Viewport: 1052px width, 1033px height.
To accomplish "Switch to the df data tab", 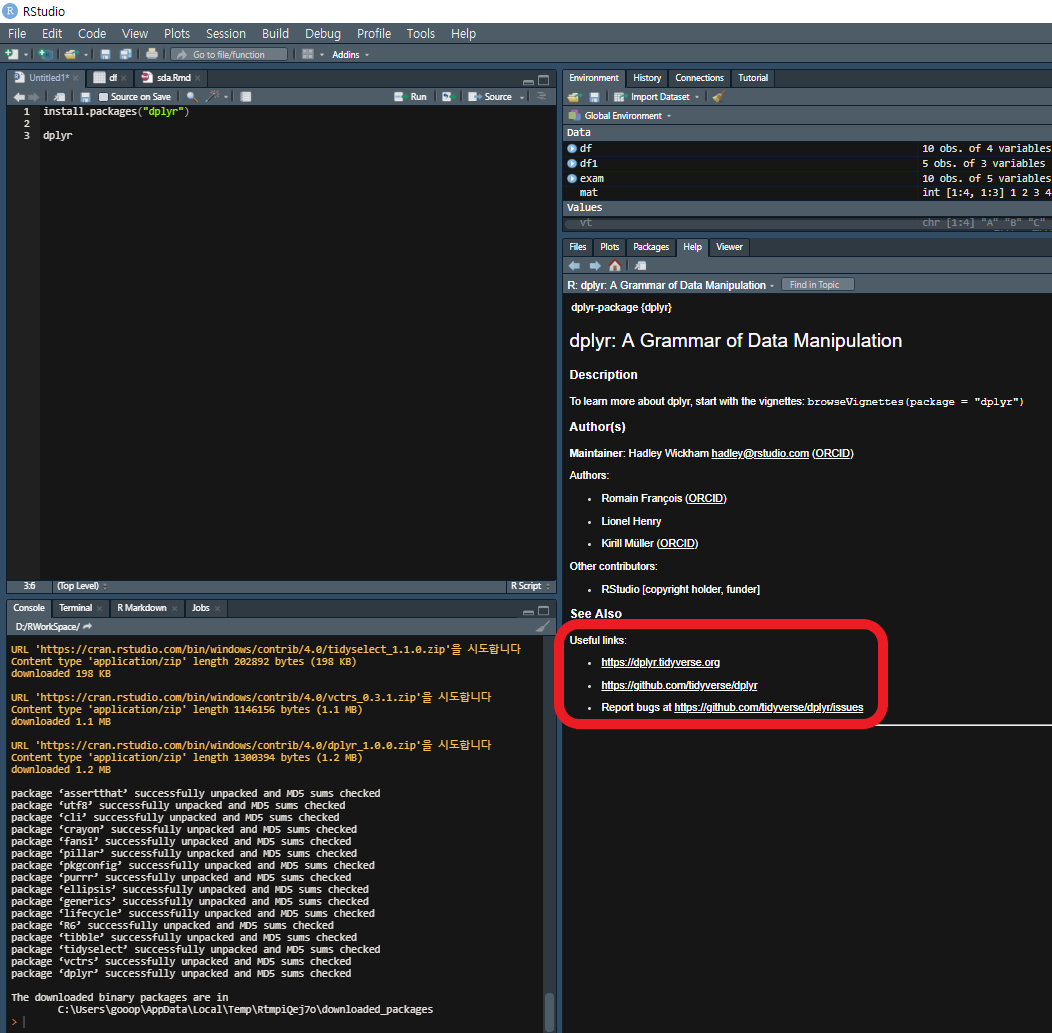I will point(111,78).
